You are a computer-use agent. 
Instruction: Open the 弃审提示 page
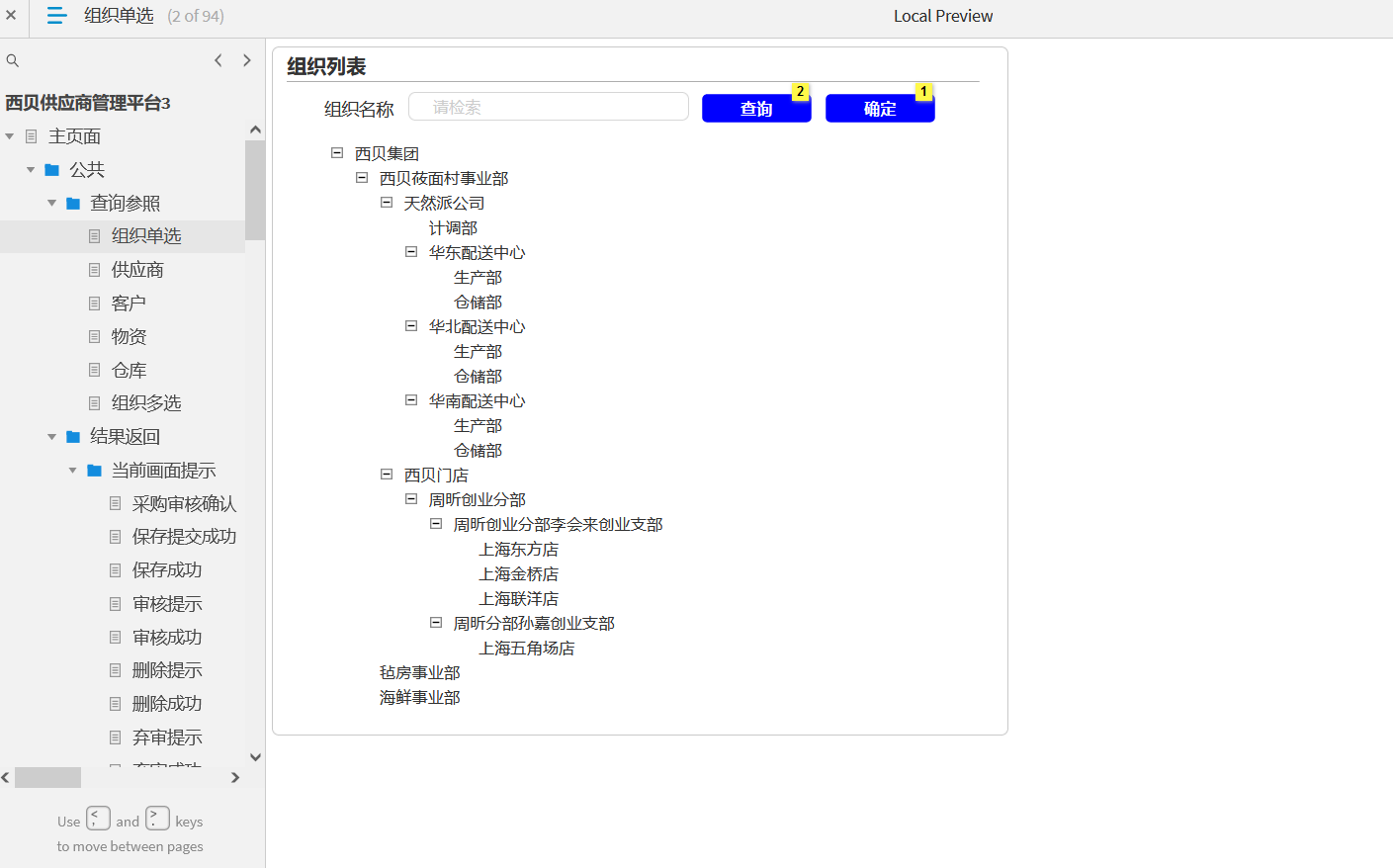coord(167,738)
